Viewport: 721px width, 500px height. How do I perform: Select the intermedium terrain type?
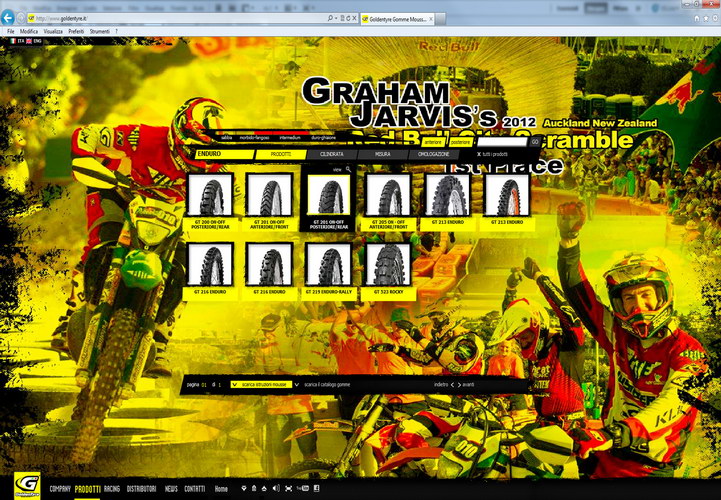[x=290, y=138]
